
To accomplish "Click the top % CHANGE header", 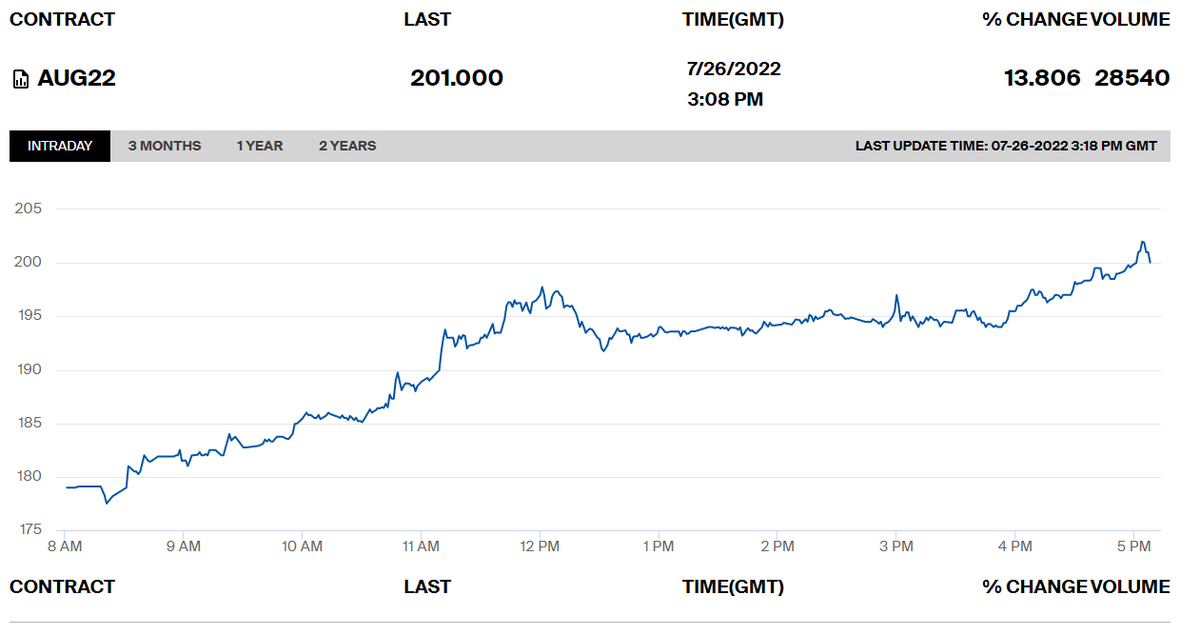I will [x=1035, y=19].
